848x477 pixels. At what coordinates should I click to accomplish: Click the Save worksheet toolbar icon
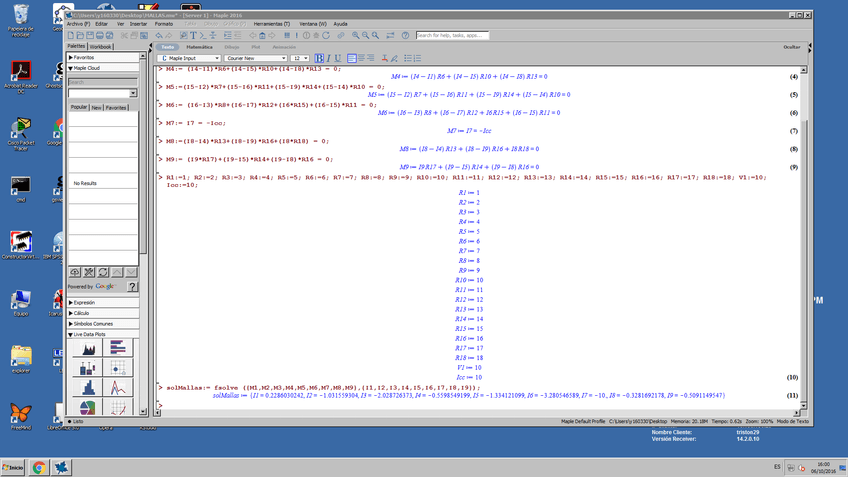[89, 36]
